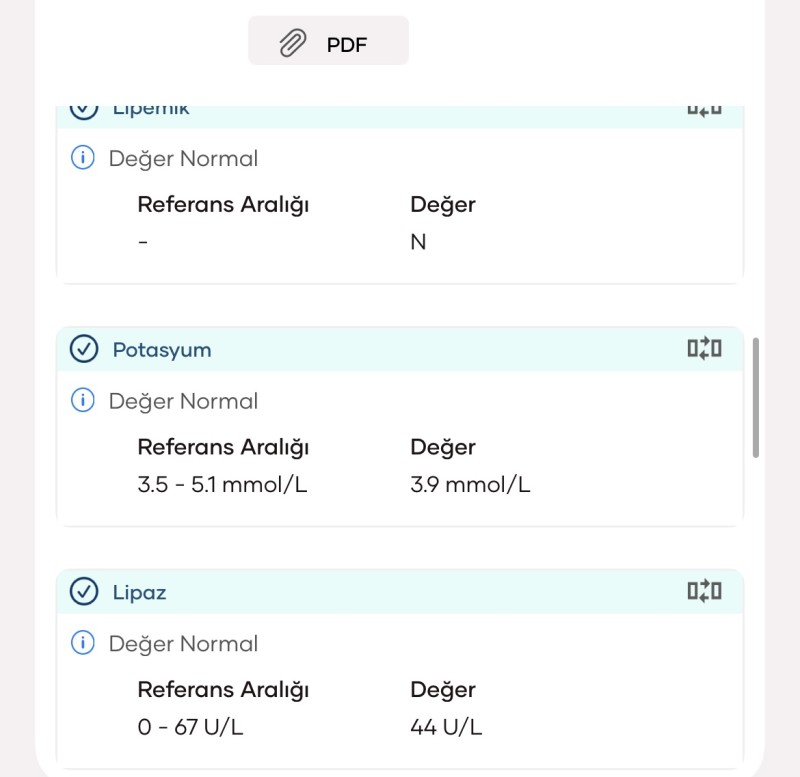Open the PDF attachment button
This screenshot has width=800, height=777.
coord(328,41)
